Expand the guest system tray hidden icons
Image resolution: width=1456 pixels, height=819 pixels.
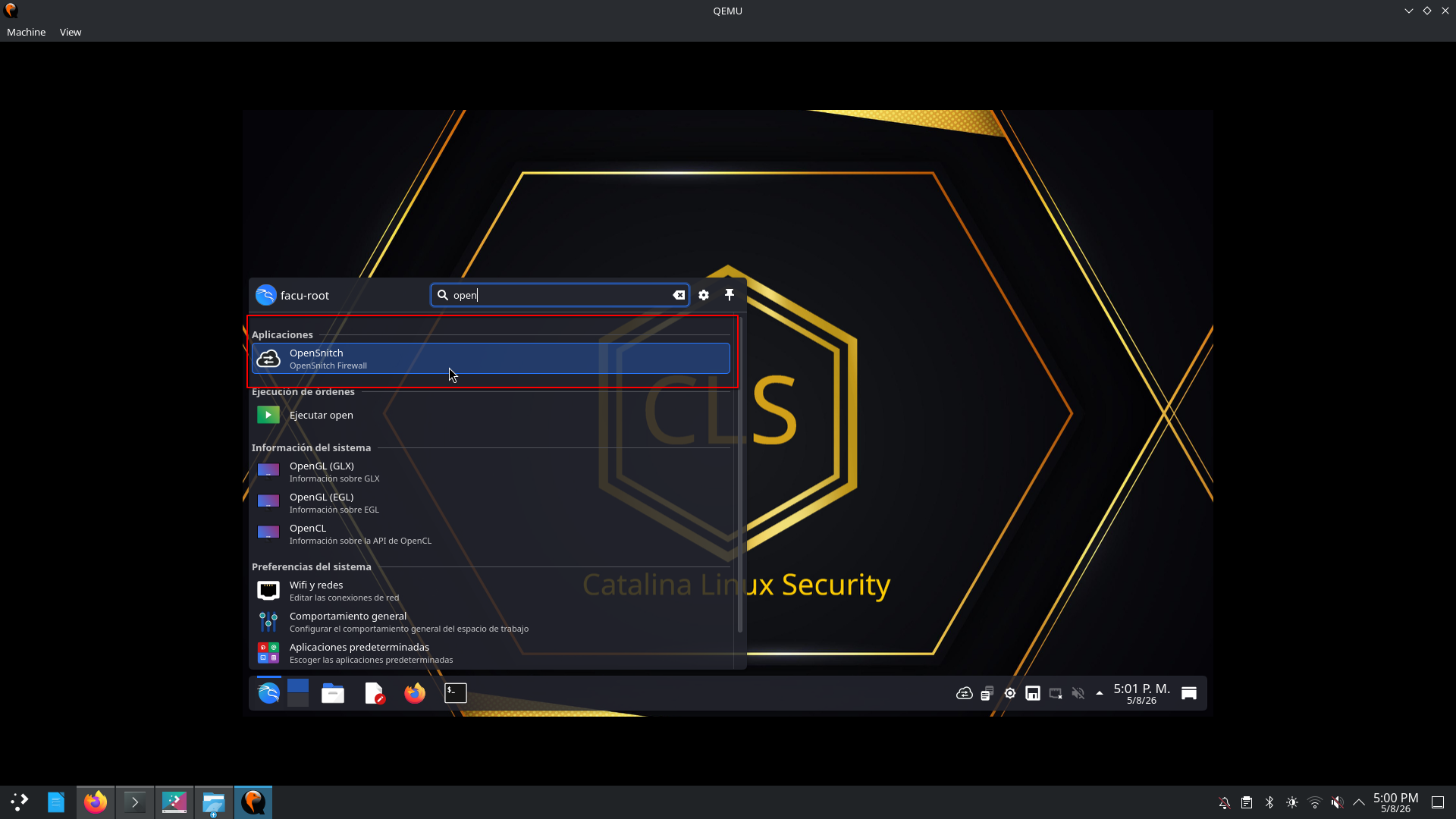(x=1100, y=693)
